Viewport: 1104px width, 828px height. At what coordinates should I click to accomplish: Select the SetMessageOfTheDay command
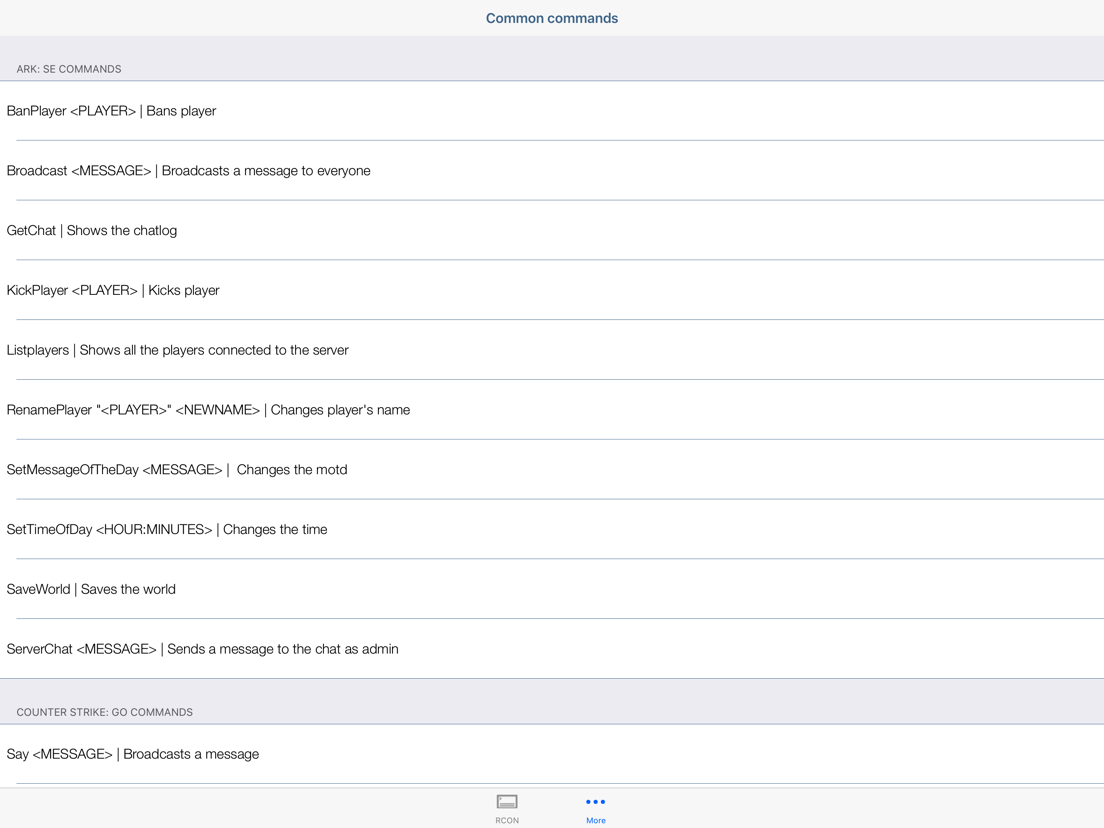point(552,470)
